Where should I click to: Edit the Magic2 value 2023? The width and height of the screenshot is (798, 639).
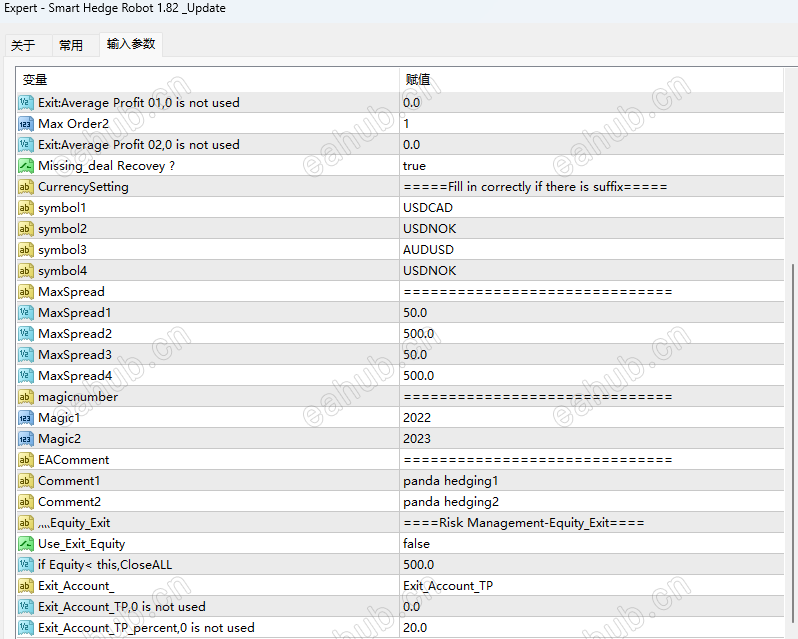coord(417,439)
